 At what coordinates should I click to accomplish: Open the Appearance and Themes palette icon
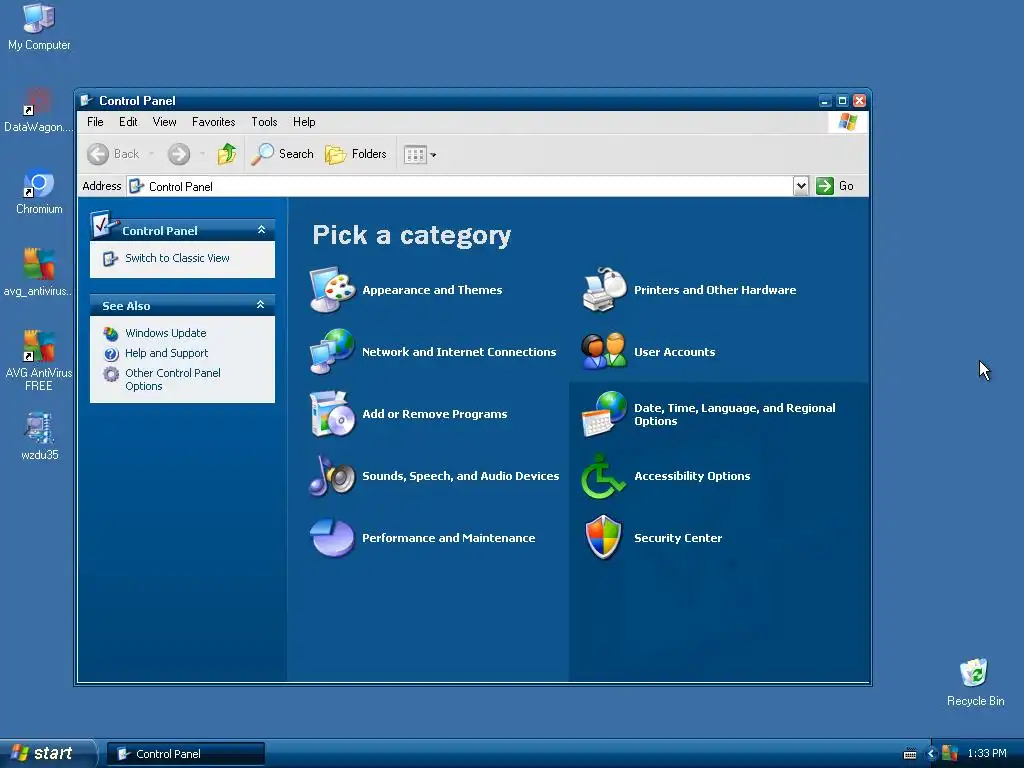(332, 289)
